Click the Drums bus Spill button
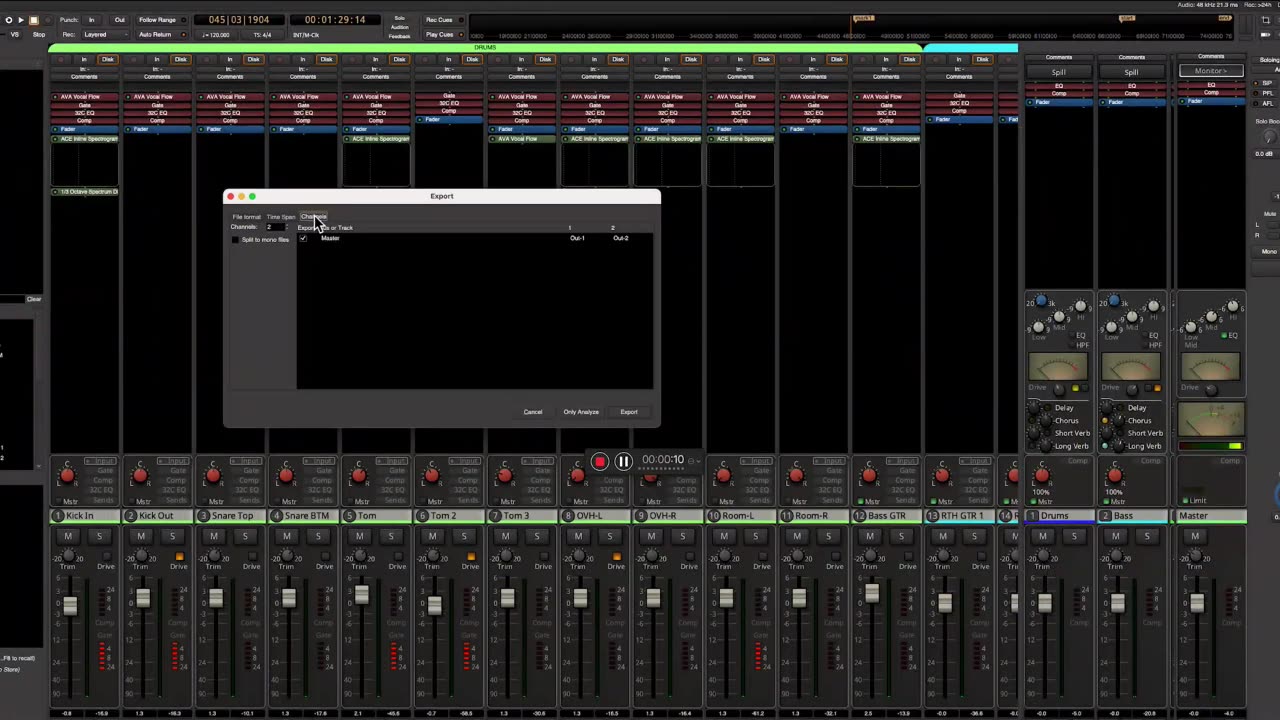 1058,72
